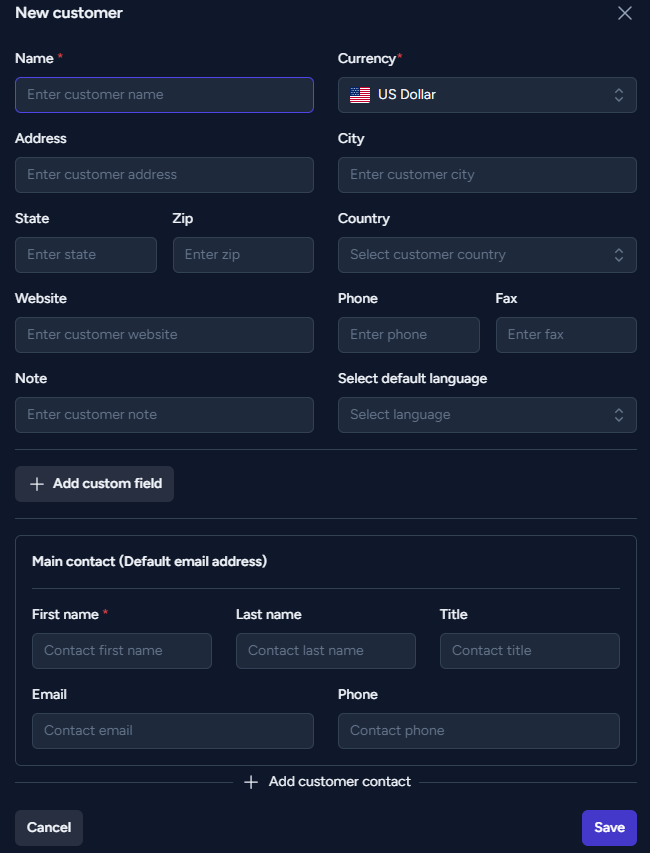Image resolution: width=650 pixels, height=853 pixels.
Task: Focus the customer name field
Action: click(164, 95)
